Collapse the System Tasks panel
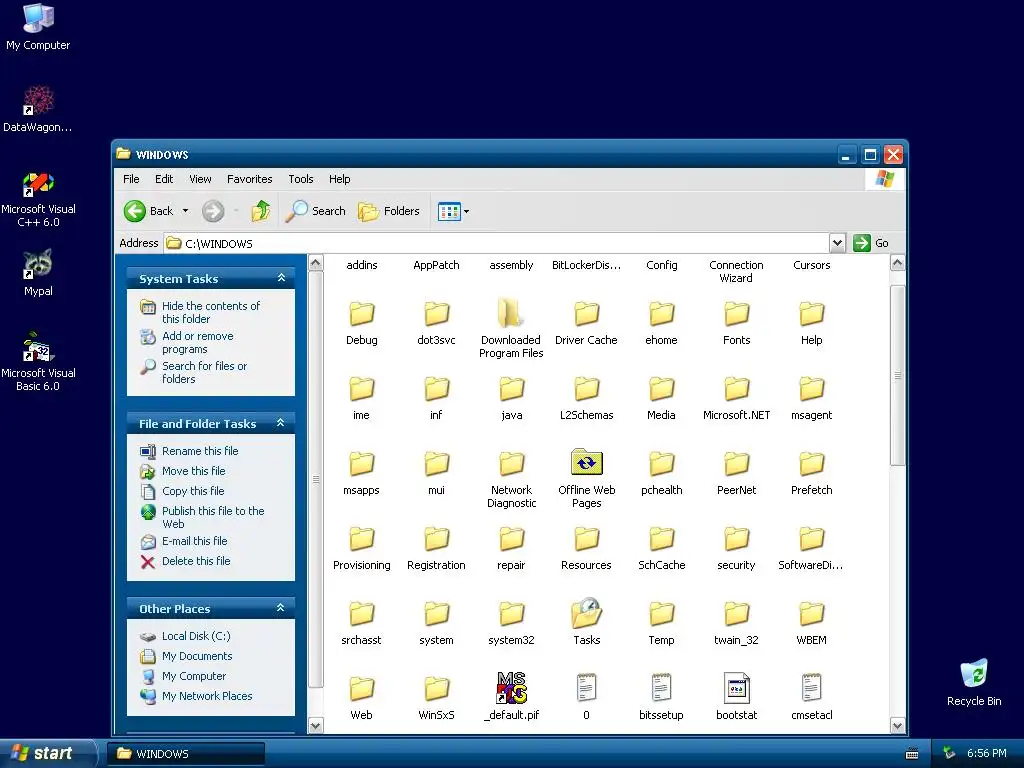The height and width of the screenshot is (768, 1024). [x=281, y=278]
